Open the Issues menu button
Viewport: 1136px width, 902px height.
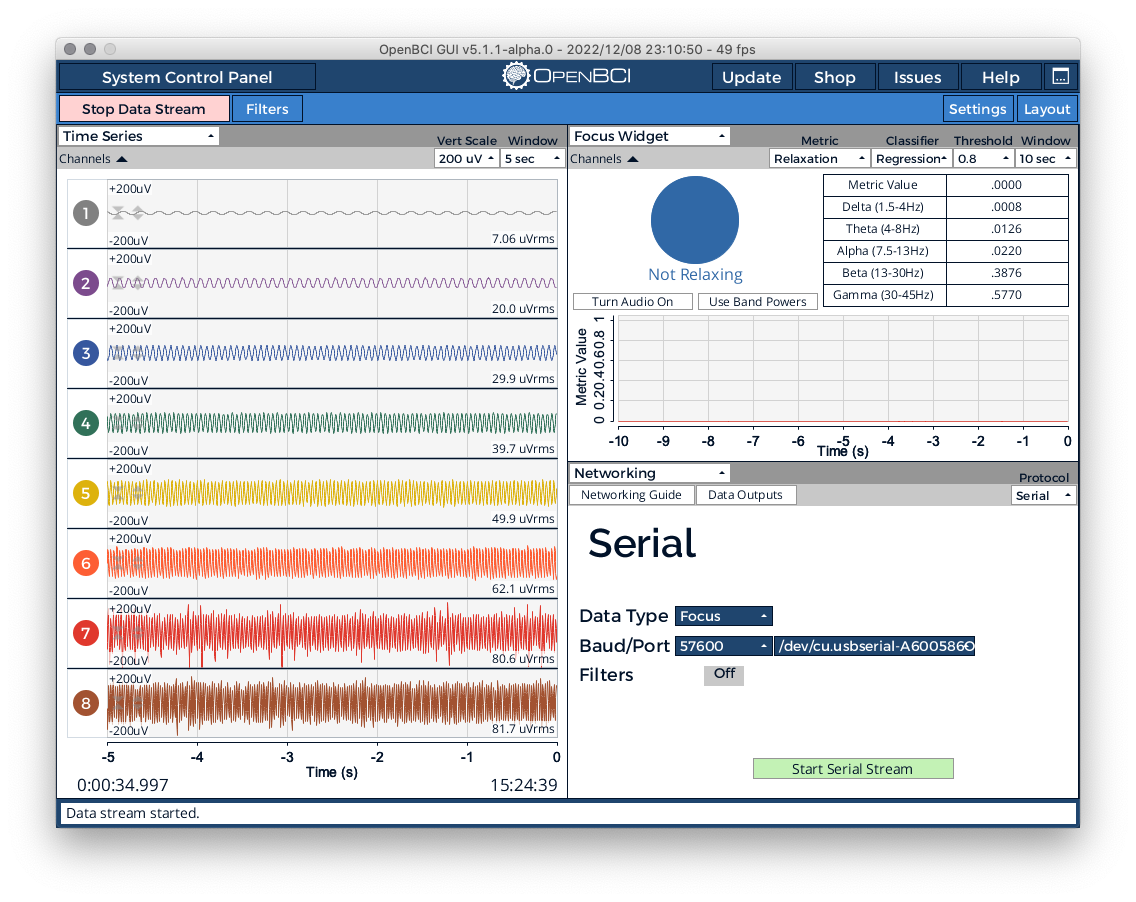[917, 77]
